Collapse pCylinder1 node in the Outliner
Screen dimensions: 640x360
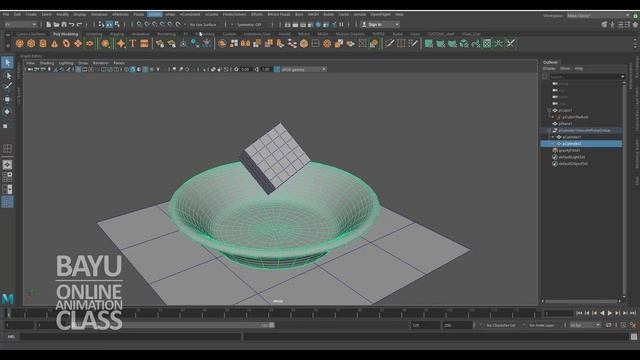pyautogui.click(x=553, y=137)
